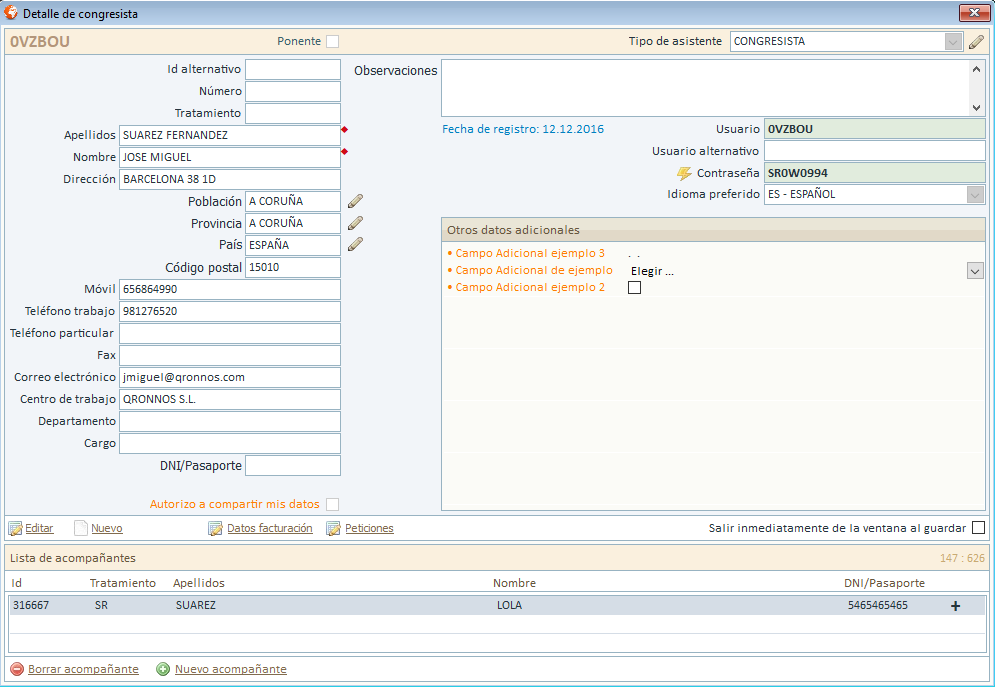
Task: Click pencil icon next to País
Action: coord(355,245)
